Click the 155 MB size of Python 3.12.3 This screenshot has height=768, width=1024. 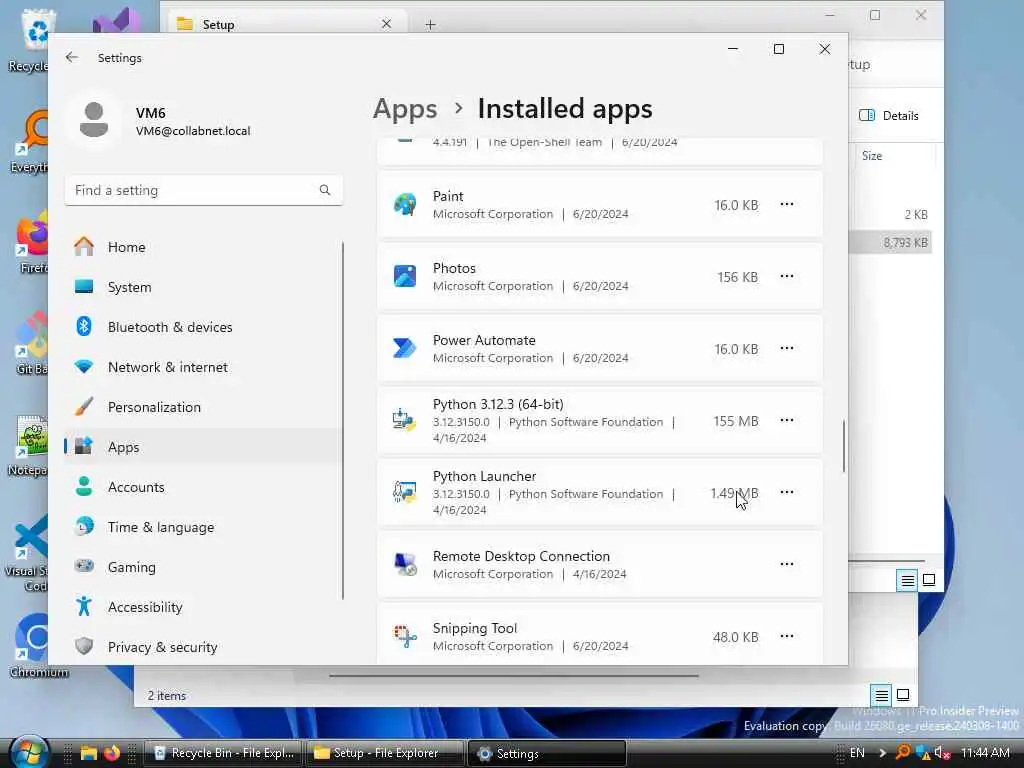736,421
